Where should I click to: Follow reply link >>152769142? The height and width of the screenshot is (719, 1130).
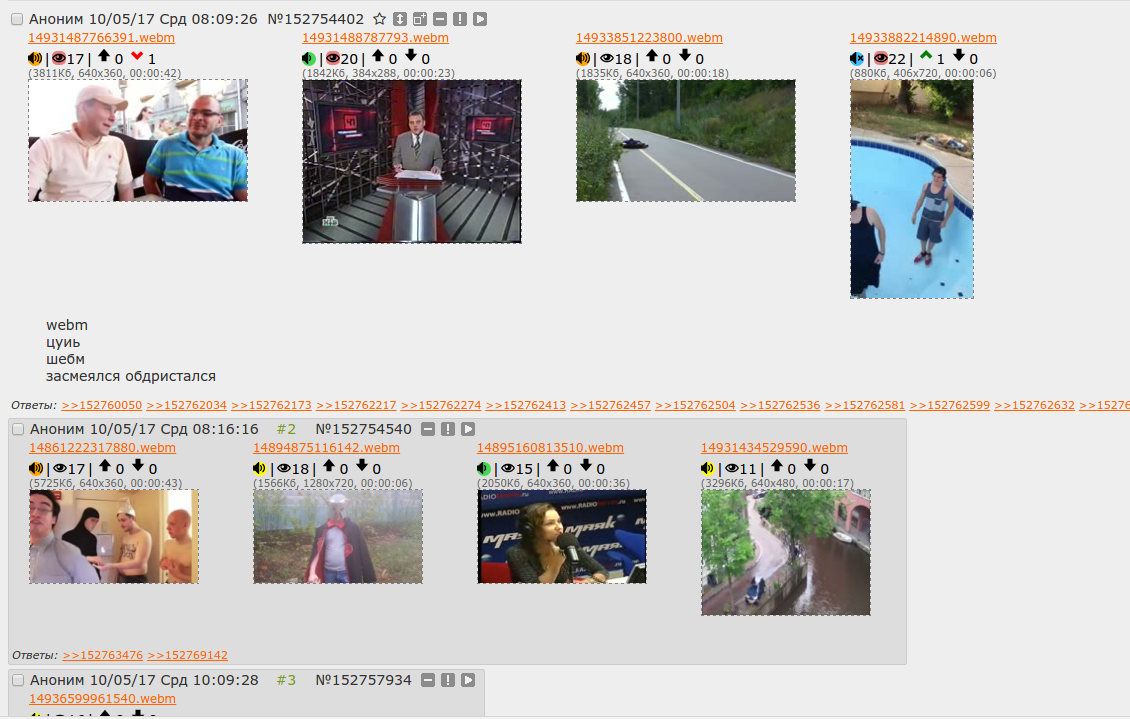click(187, 655)
